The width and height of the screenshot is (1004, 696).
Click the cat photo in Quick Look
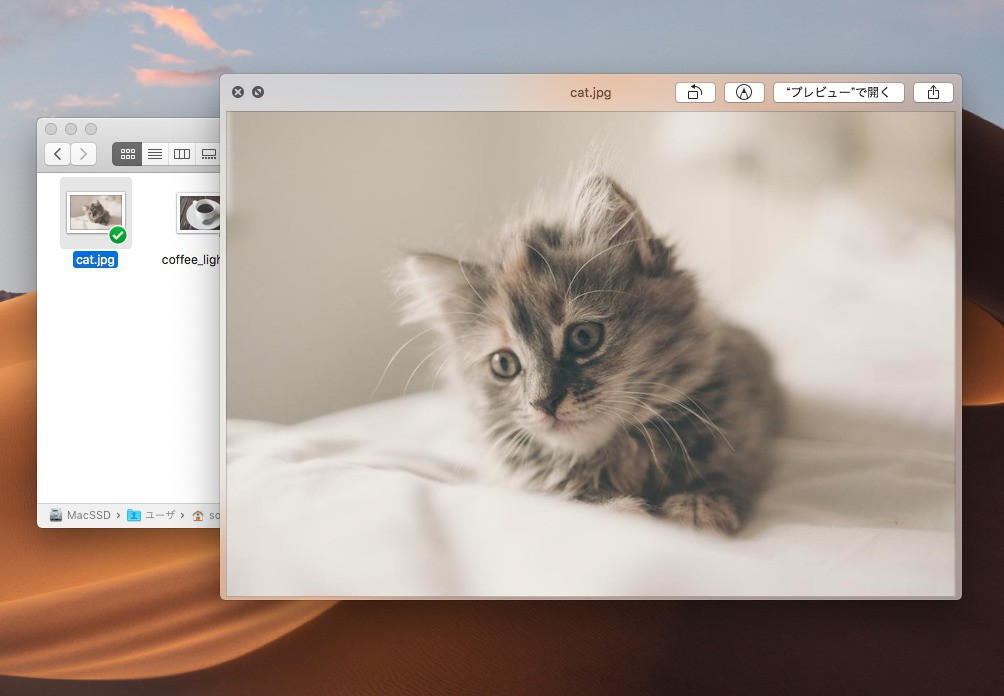point(590,354)
